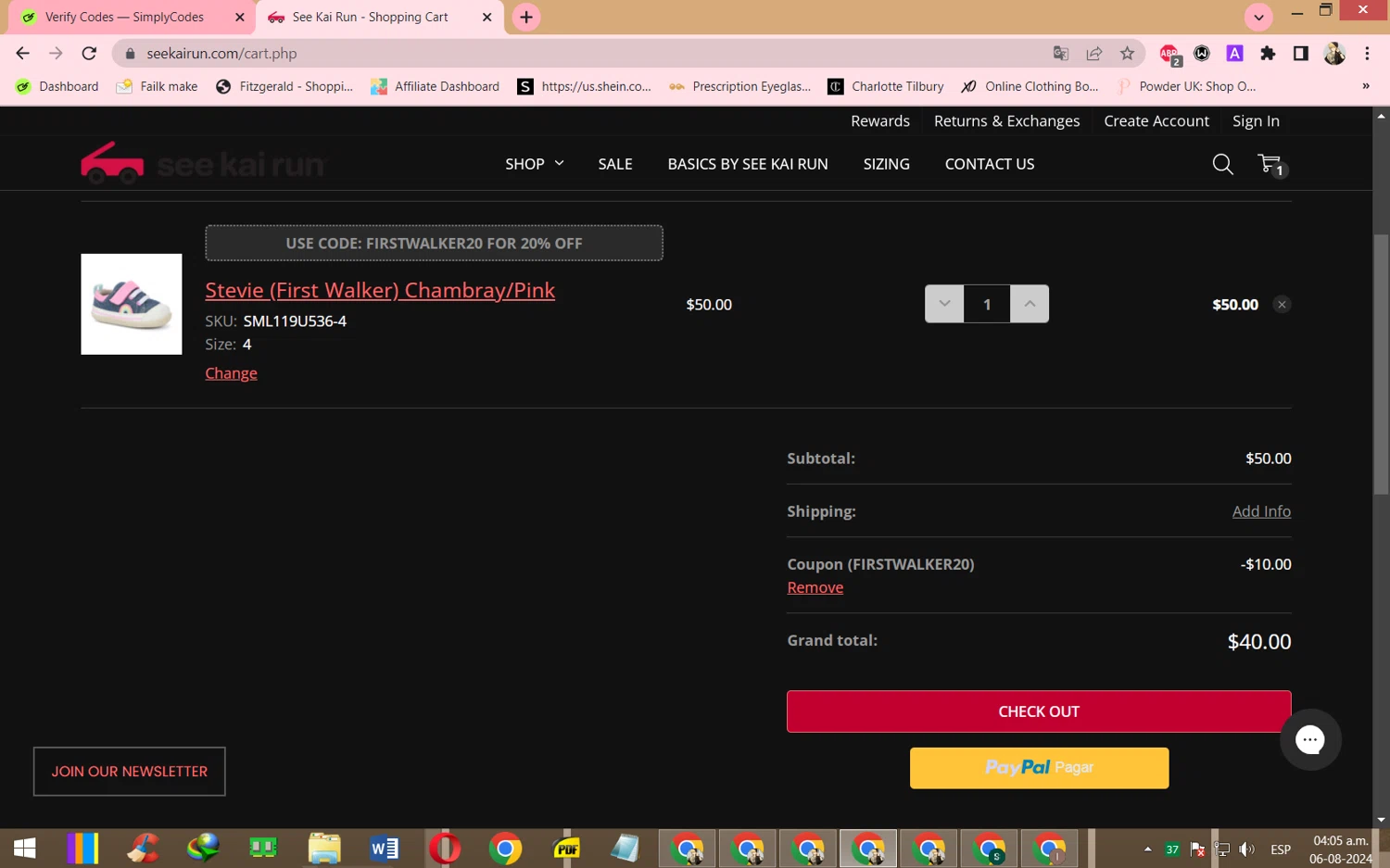Click the See Kai Run logo
Image resolution: width=1390 pixels, height=868 pixels.
[x=204, y=163]
